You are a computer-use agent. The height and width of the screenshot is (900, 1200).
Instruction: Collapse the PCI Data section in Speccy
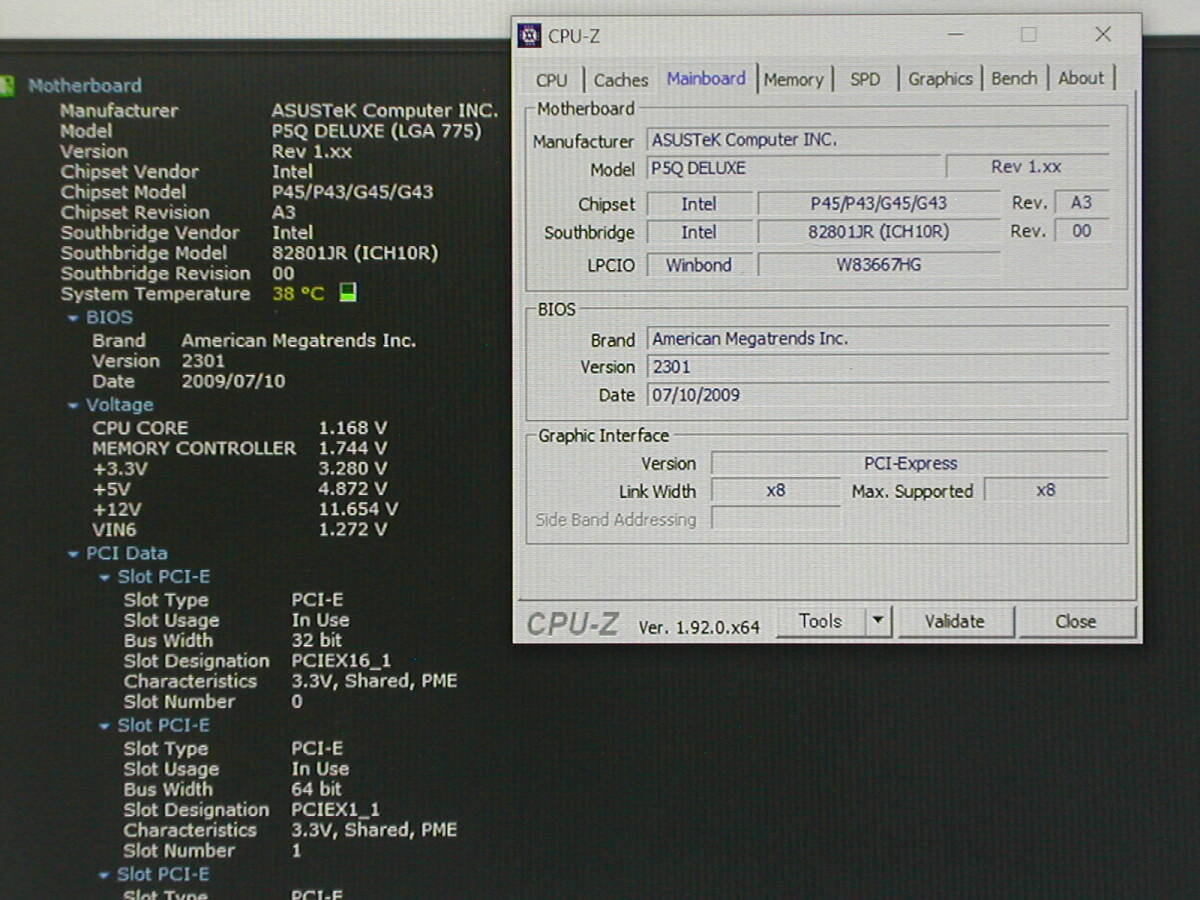click(73, 554)
